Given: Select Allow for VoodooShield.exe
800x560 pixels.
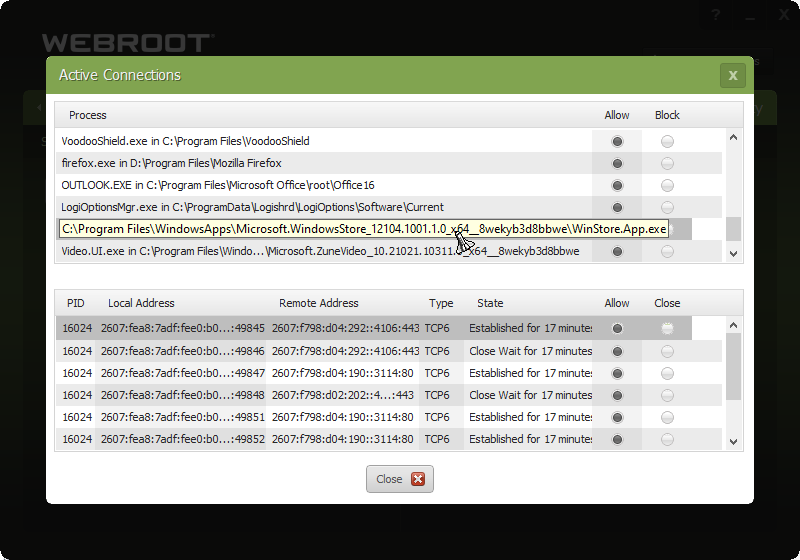Looking at the screenshot, I should pyautogui.click(x=617, y=141).
